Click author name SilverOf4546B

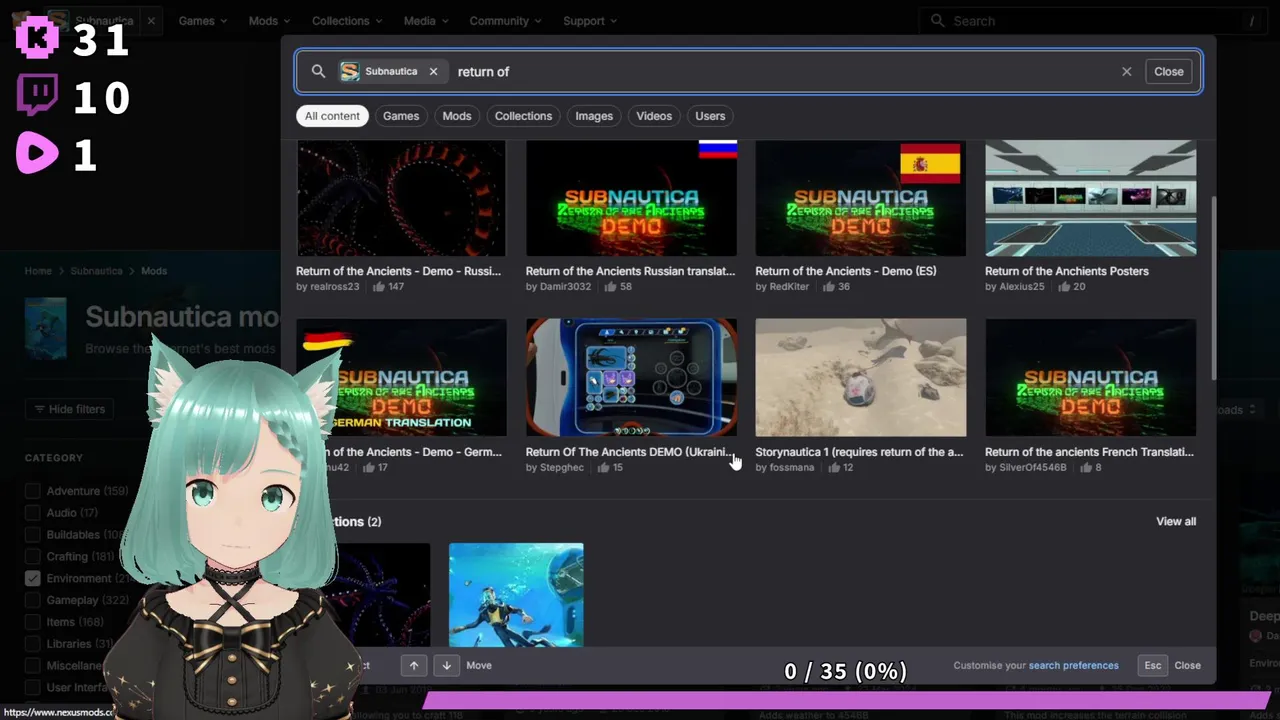tap(1034, 467)
